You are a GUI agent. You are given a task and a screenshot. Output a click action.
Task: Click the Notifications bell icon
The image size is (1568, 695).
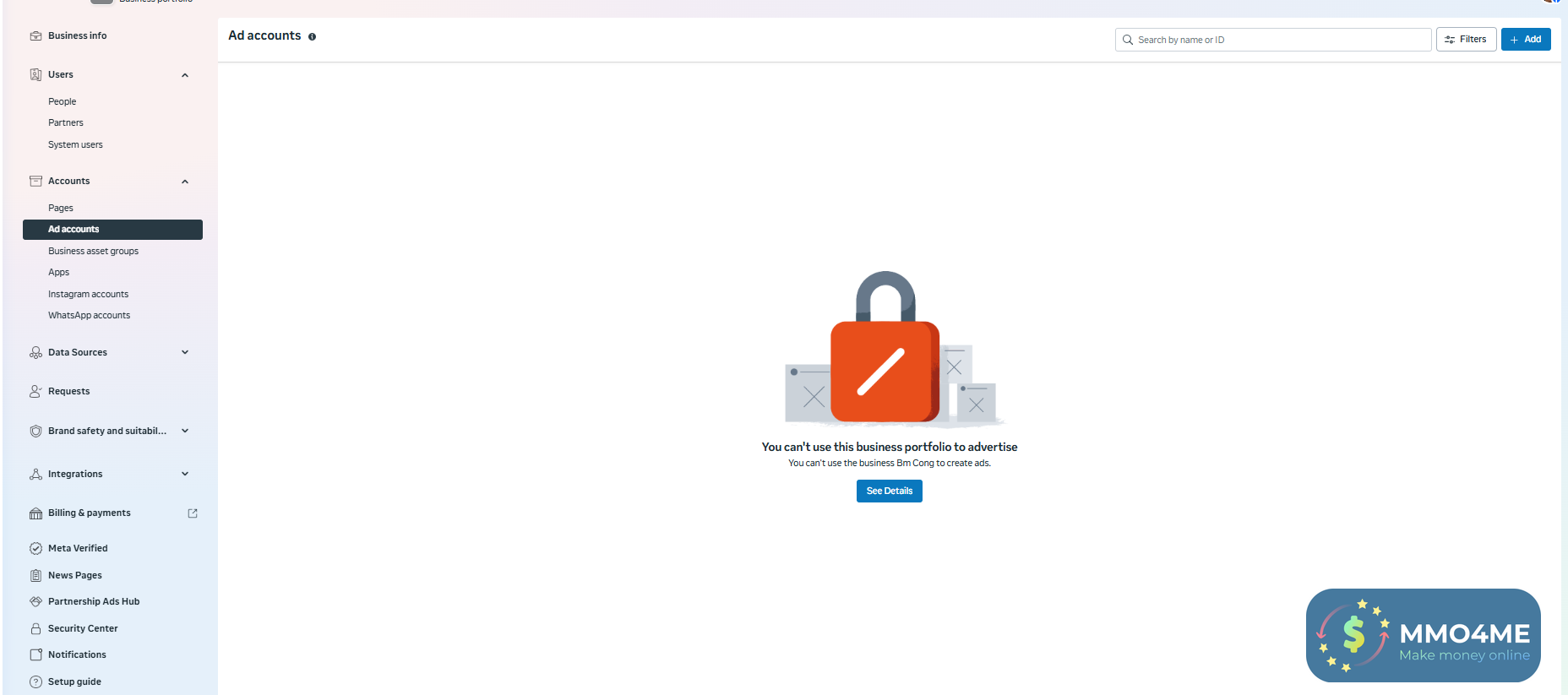click(35, 654)
